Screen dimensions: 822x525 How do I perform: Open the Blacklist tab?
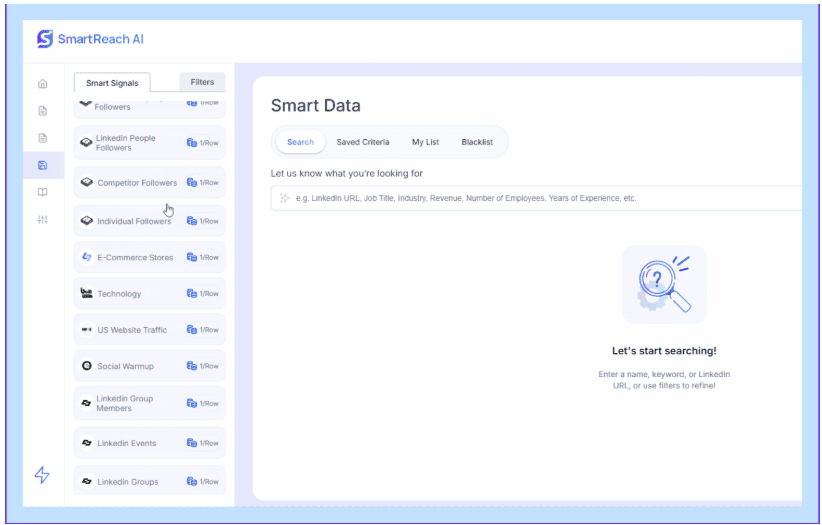click(477, 142)
